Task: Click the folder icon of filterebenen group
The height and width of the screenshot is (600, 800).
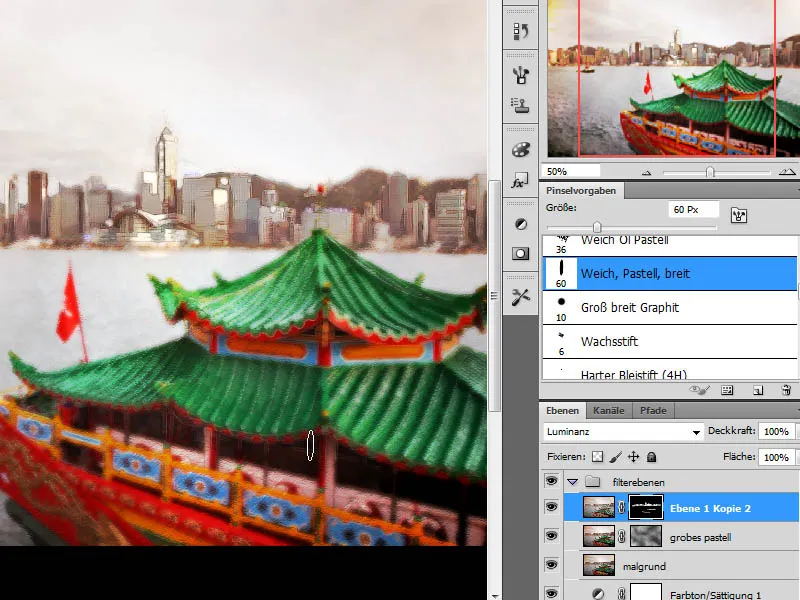Action: 592,482
